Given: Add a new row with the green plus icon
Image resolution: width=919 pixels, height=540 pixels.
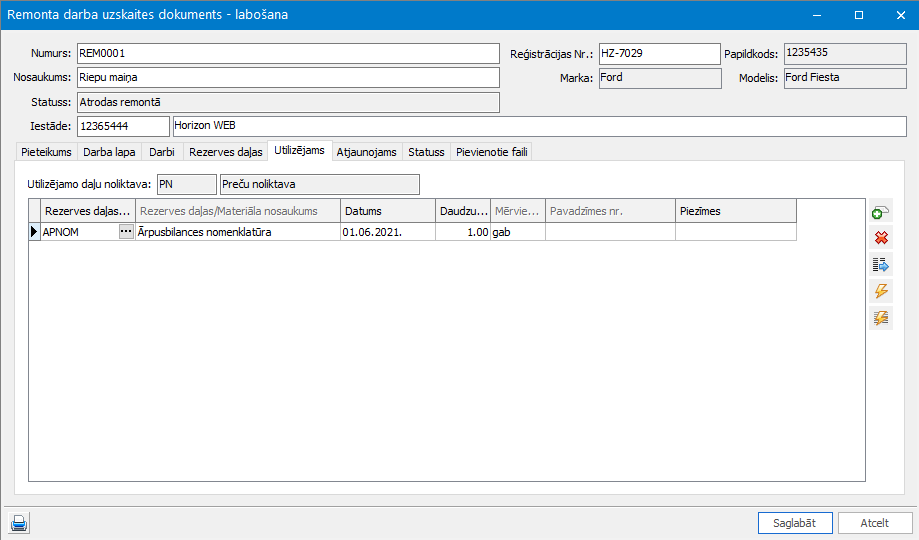Looking at the screenshot, I should point(880,212).
